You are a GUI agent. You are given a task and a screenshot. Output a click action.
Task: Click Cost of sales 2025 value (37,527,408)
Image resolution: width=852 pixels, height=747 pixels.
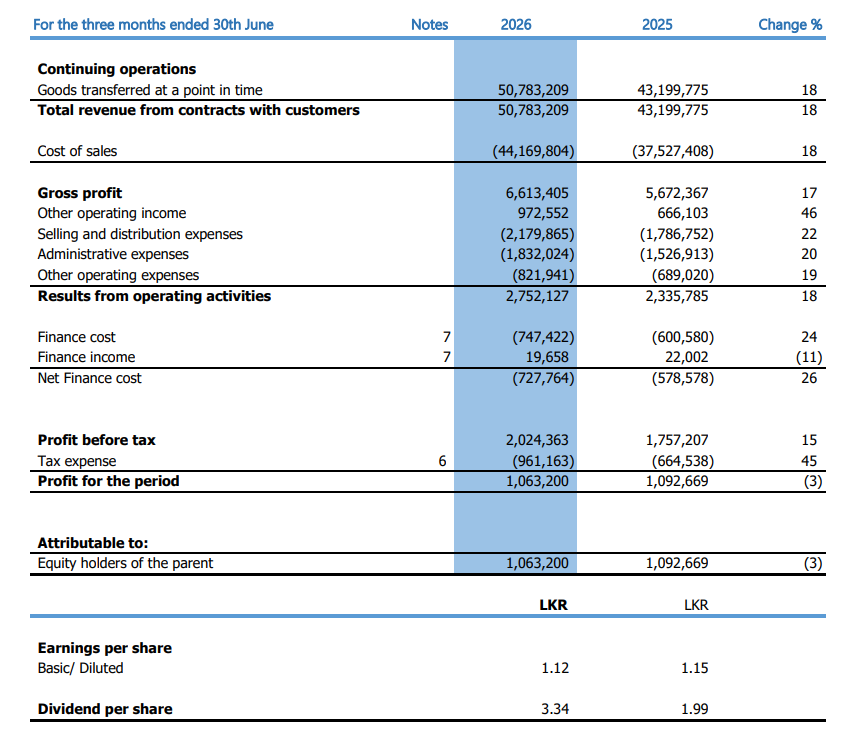pos(673,151)
